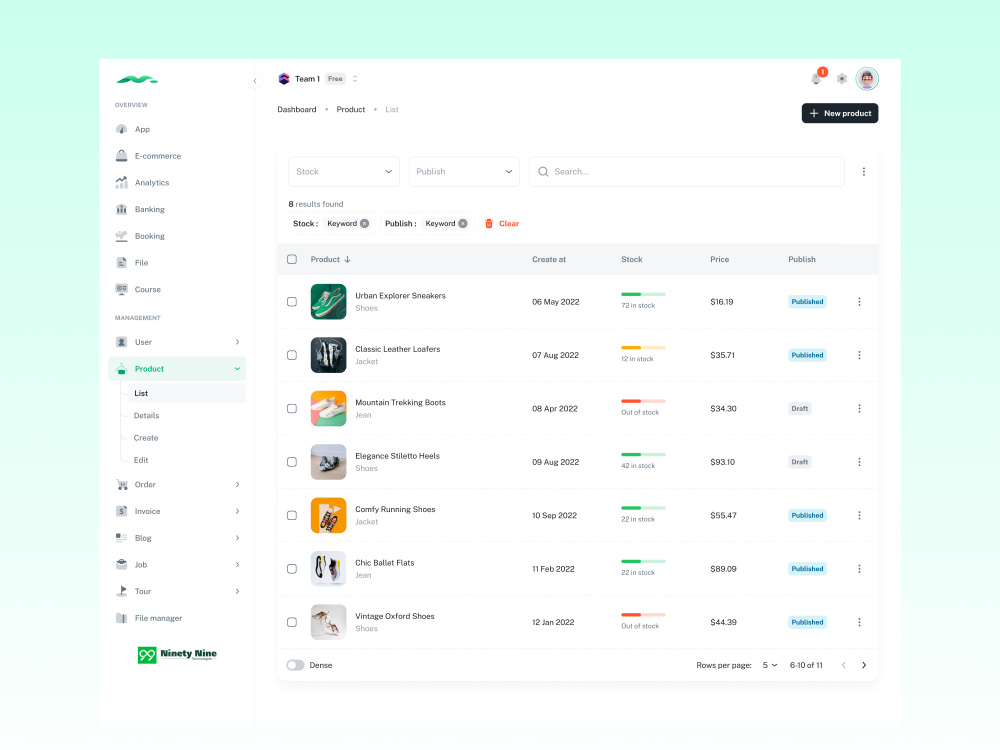The image size is (1000, 750).
Task: Open the Stock filter dropdown
Action: pos(344,172)
